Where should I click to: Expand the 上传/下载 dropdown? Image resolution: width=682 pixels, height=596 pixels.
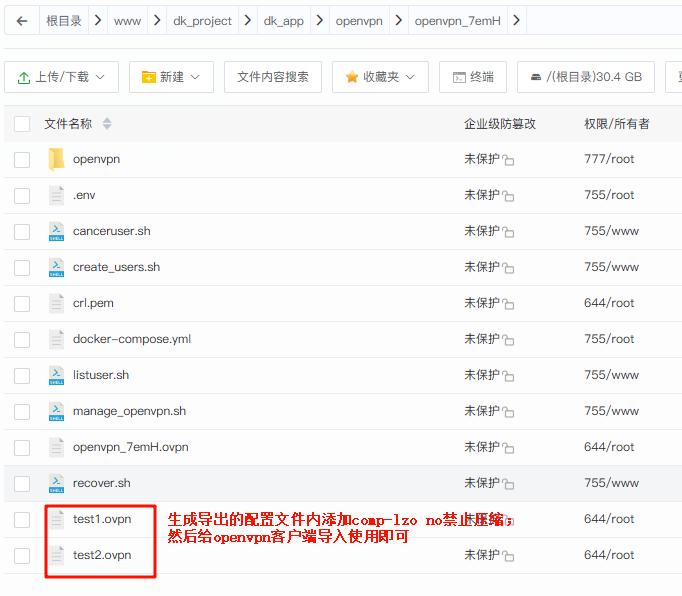(61, 77)
